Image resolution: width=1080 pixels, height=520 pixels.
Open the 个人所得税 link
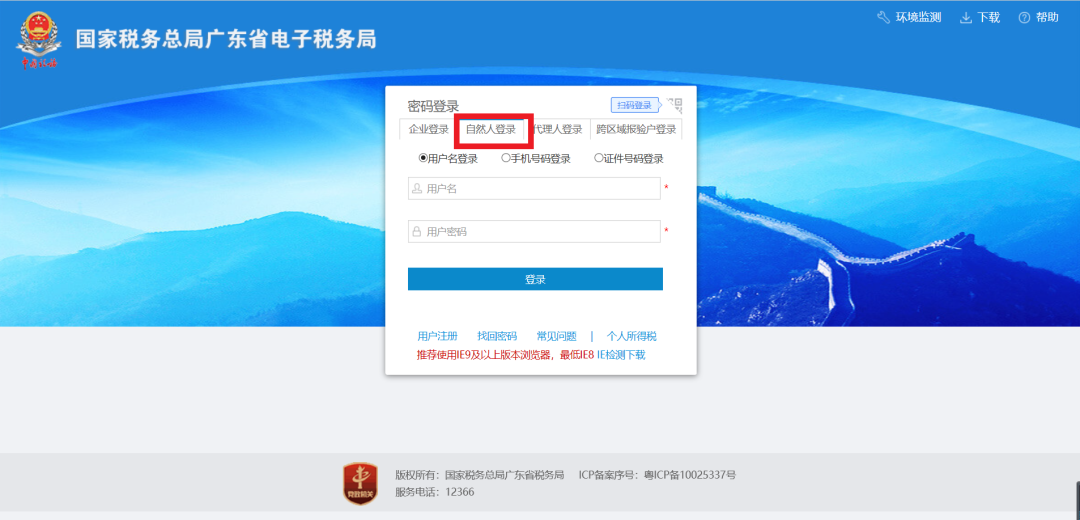(632, 336)
